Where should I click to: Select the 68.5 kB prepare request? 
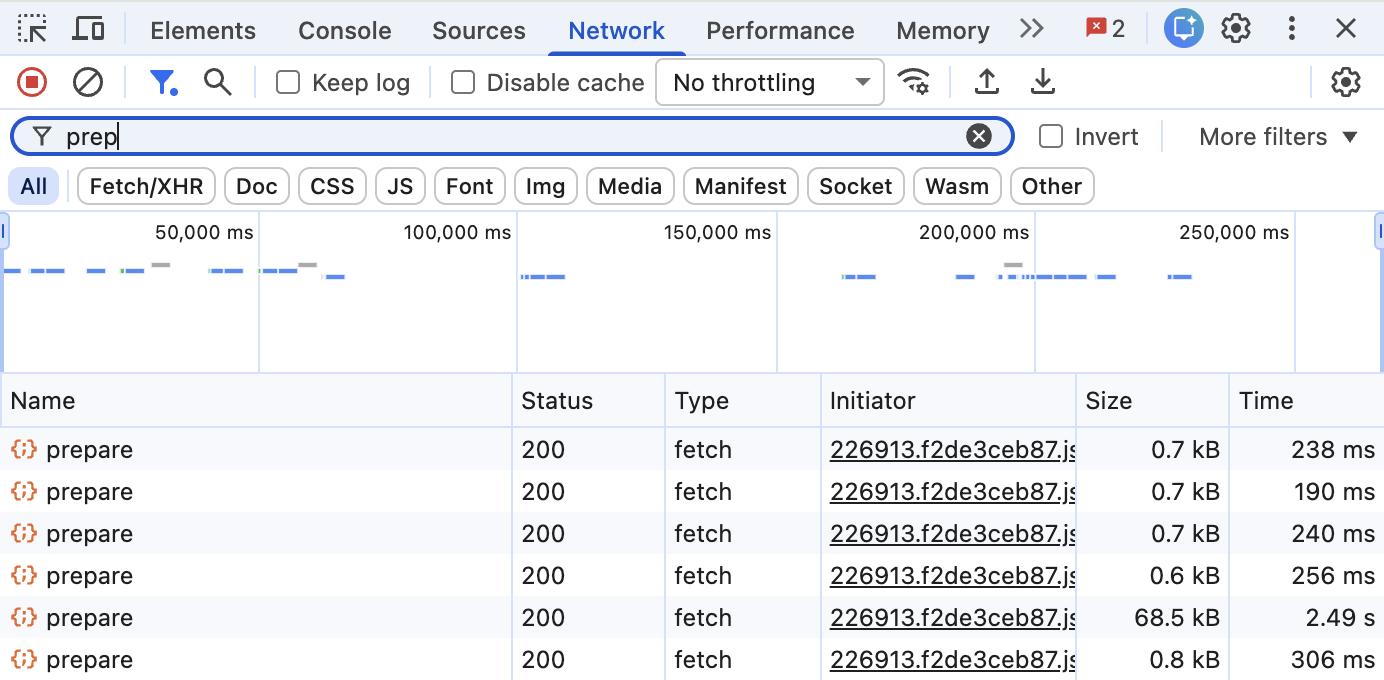tap(692, 618)
